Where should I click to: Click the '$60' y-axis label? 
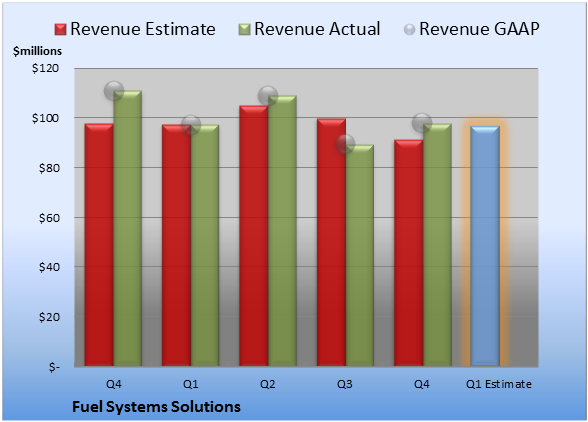[49, 218]
